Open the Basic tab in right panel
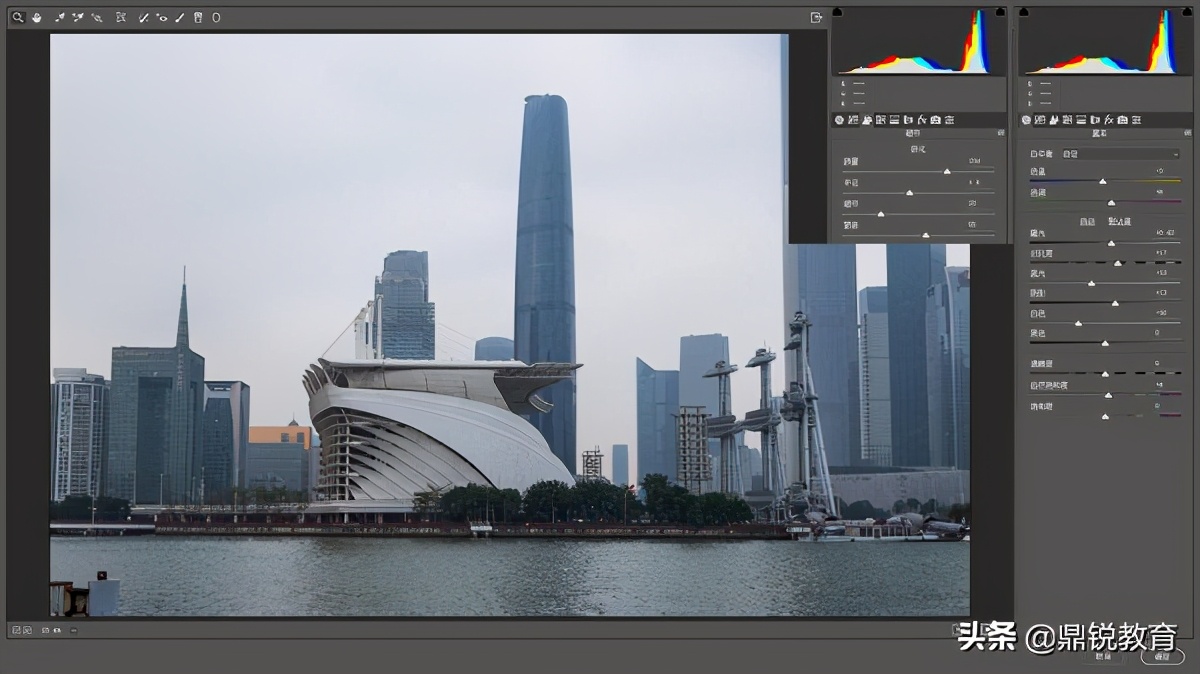The width and height of the screenshot is (1200, 674). point(1026,120)
